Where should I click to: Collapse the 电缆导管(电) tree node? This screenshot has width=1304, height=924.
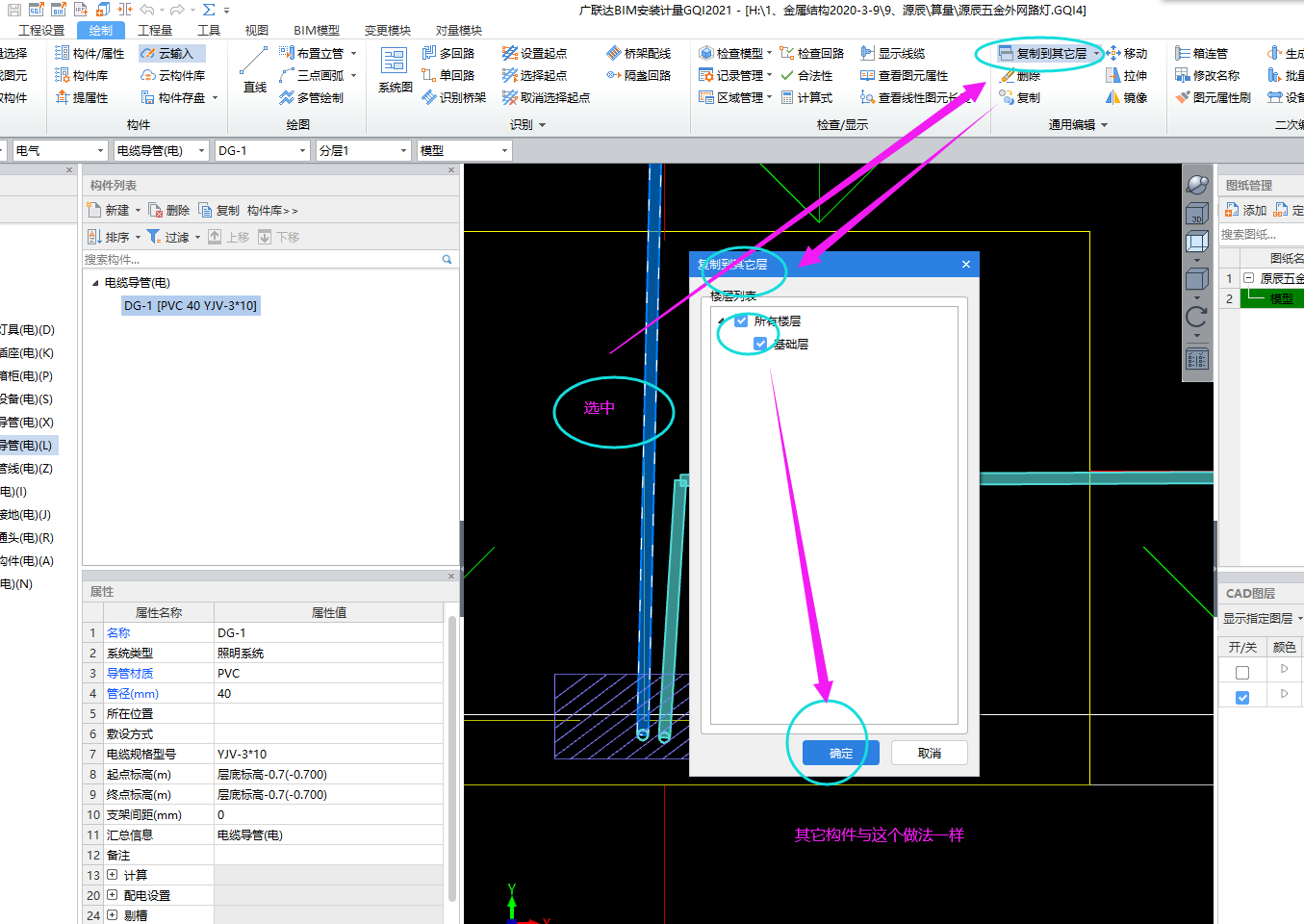(x=95, y=283)
